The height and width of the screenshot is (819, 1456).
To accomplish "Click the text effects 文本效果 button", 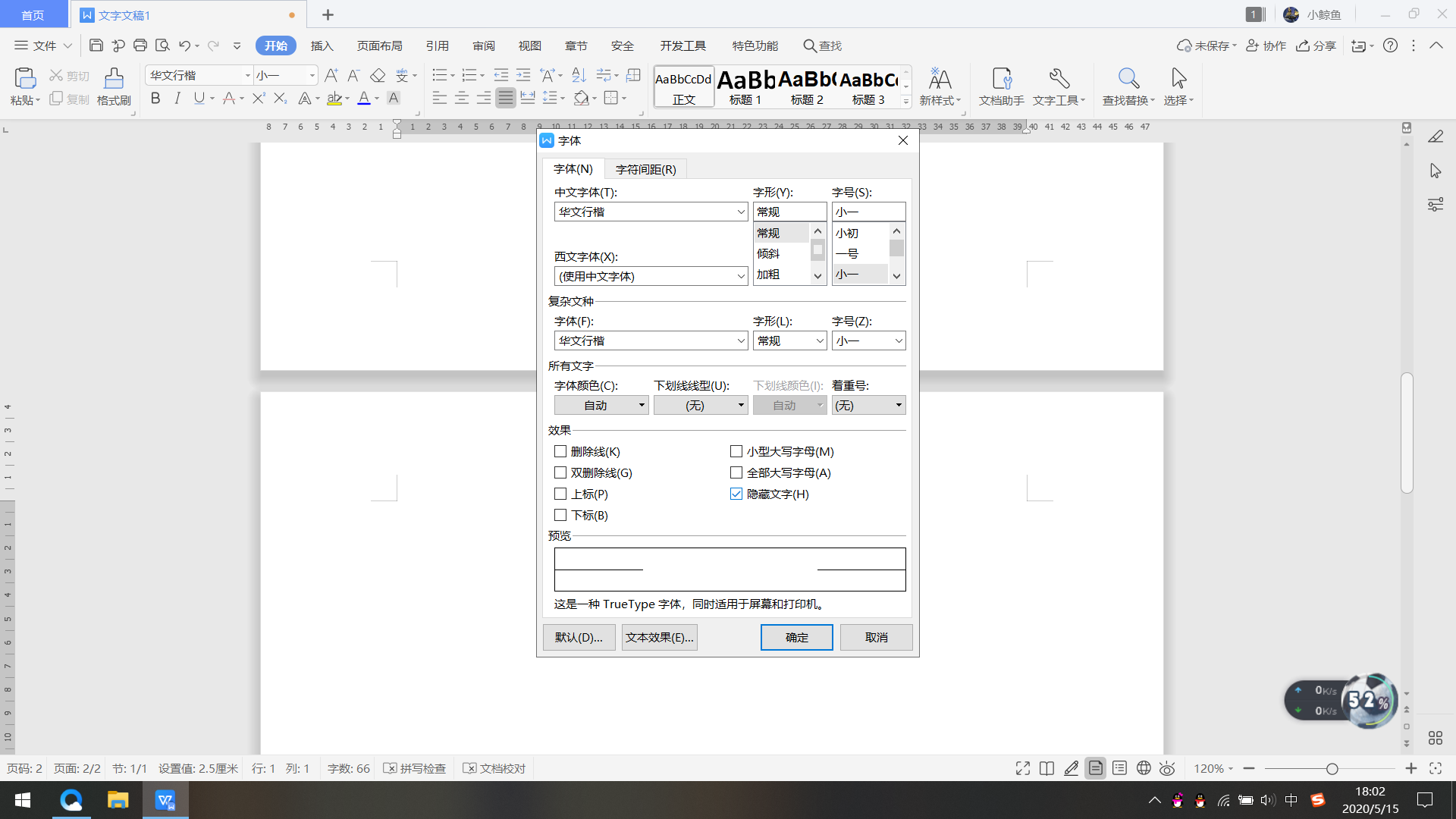I will coord(659,637).
